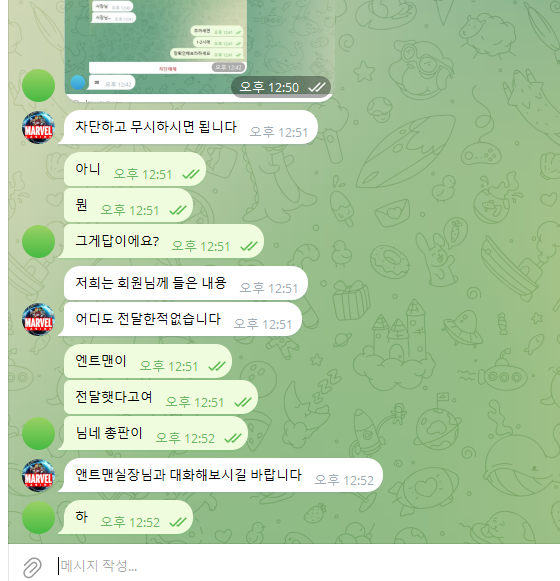Select the 전달했다고여 message bubble
Screen dimensions: 560x581
pos(161,397)
